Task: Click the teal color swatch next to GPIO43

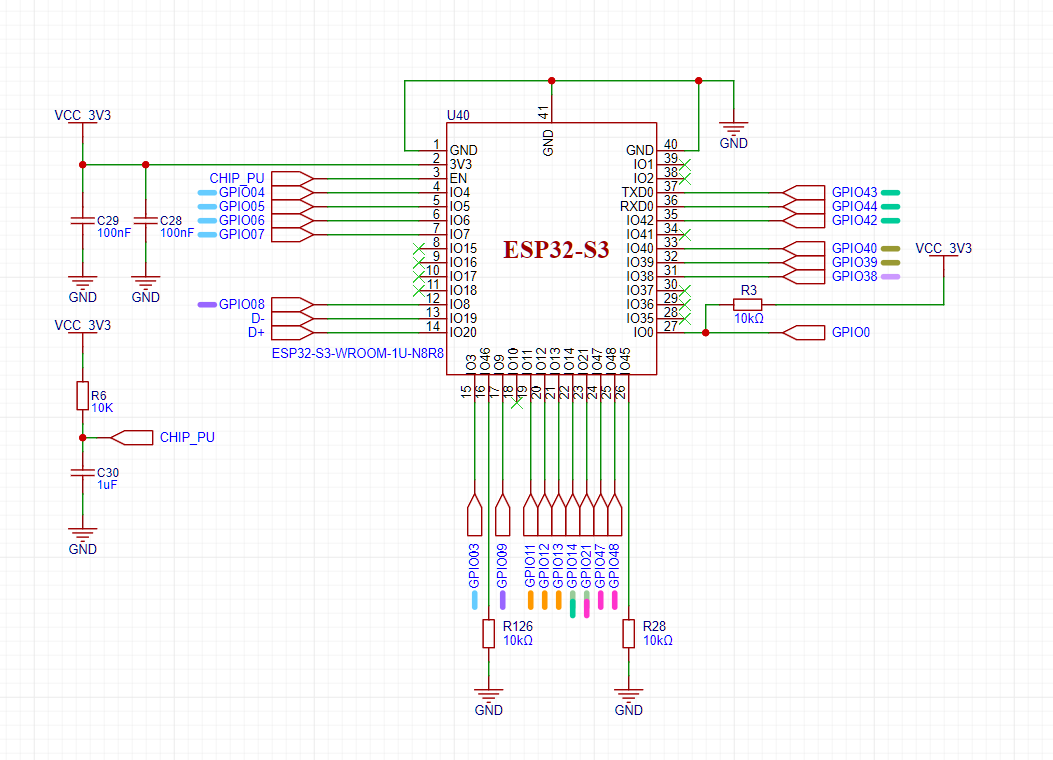Action: [x=890, y=193]
